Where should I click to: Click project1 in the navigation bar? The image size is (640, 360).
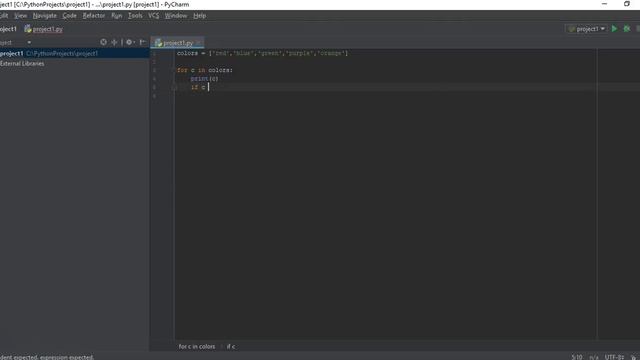(8, 29)
